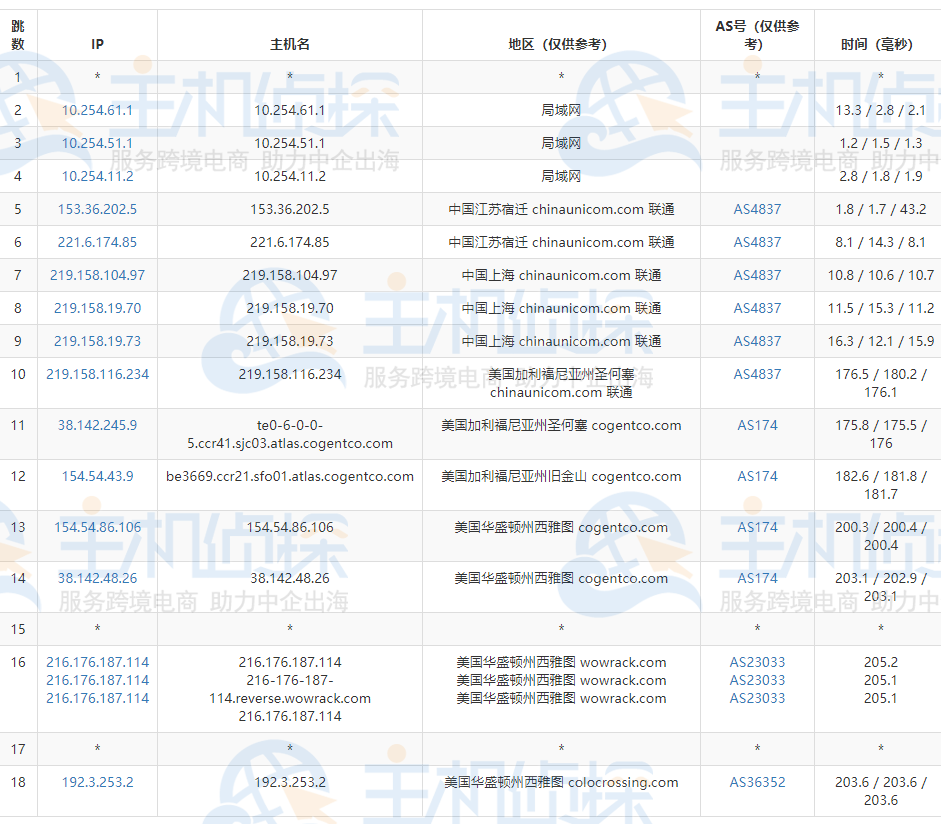Open IP link 219.158.116.234
Viewport: 941px width, 824px height.
[x=97, y=374]
